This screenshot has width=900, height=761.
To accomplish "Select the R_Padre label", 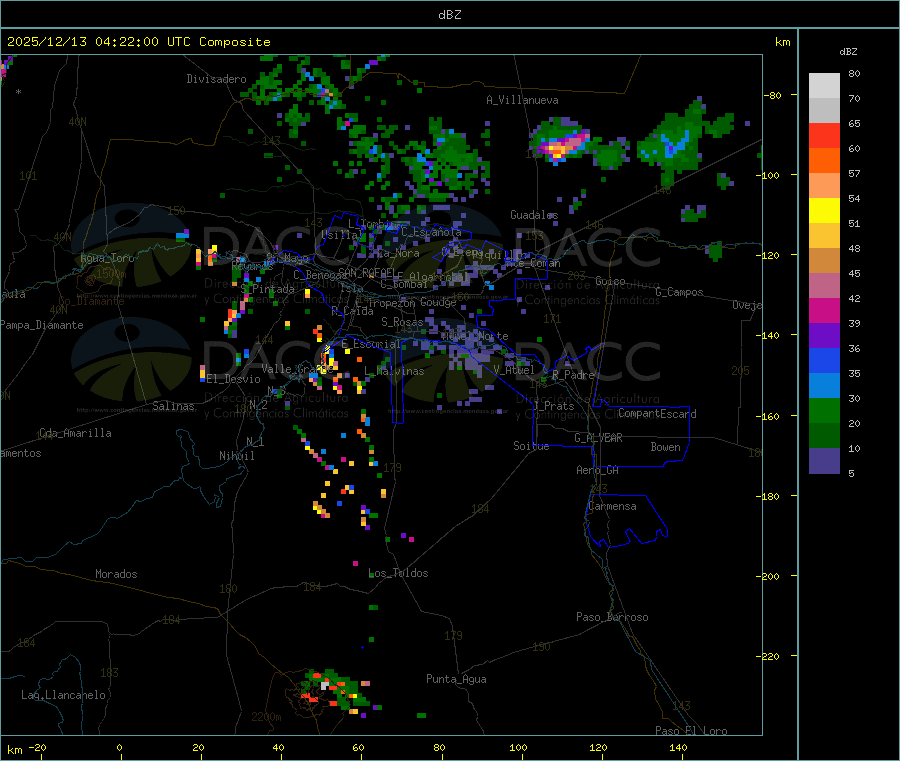I will (x=573, y=375).
